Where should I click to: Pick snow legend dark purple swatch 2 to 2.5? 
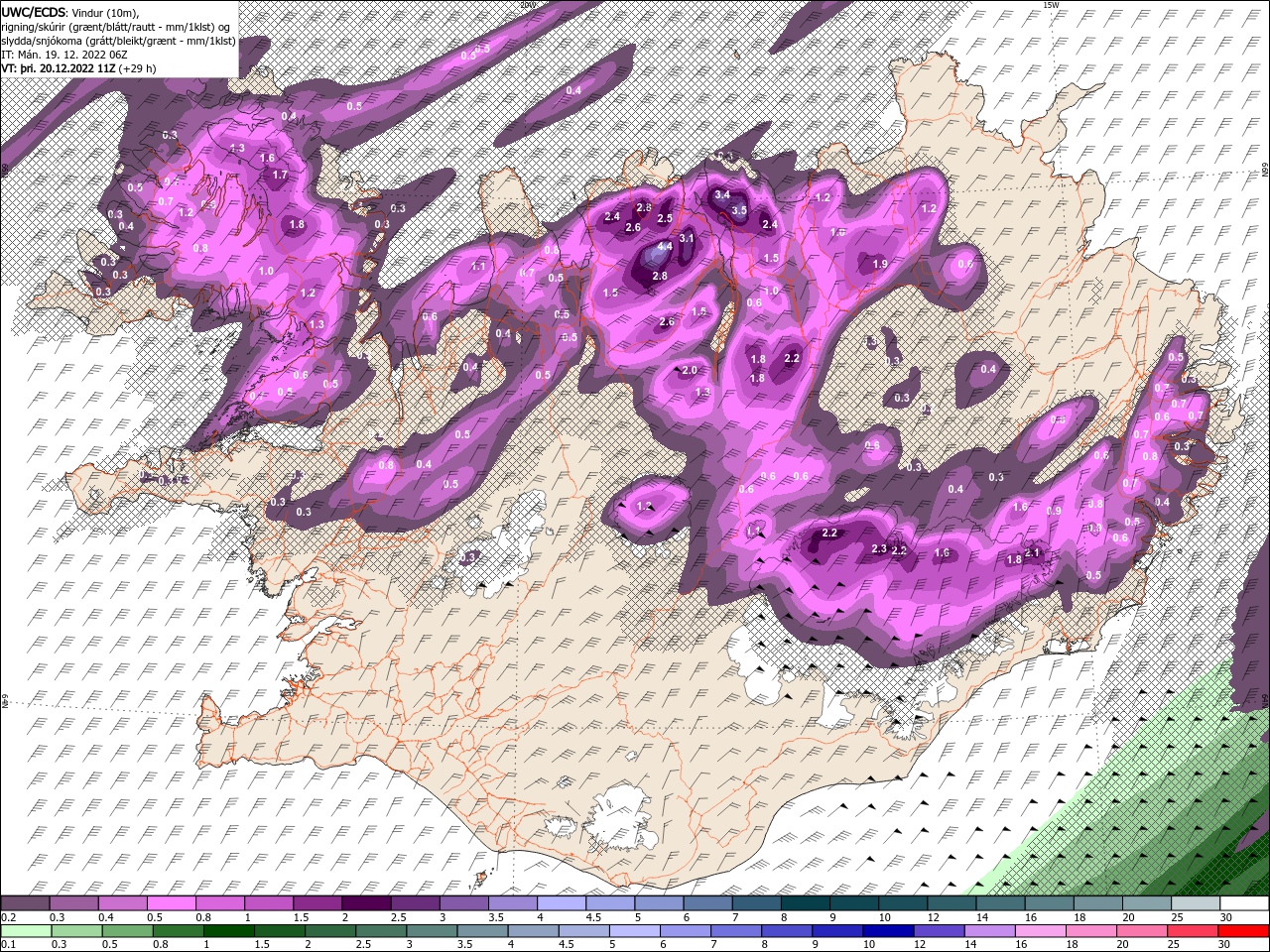pyautogui.click(x=365, y=903)
